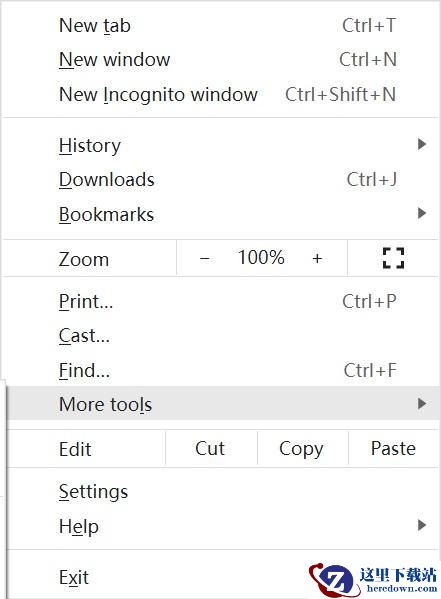Increase zoom with the plus button
Image resolution: width=441 pixels, height=599 pixels.
(317, 259)
